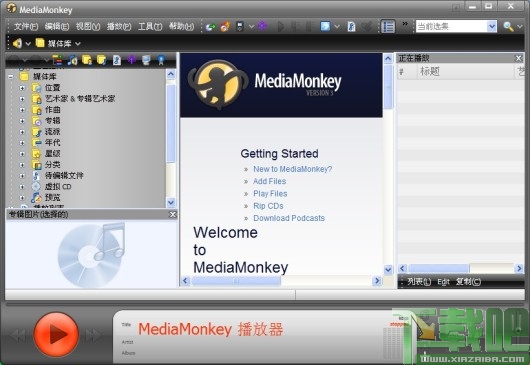
Task: Select 艺术家 & 专辑艺术家 in the tree
Action: tap(80, 99)
